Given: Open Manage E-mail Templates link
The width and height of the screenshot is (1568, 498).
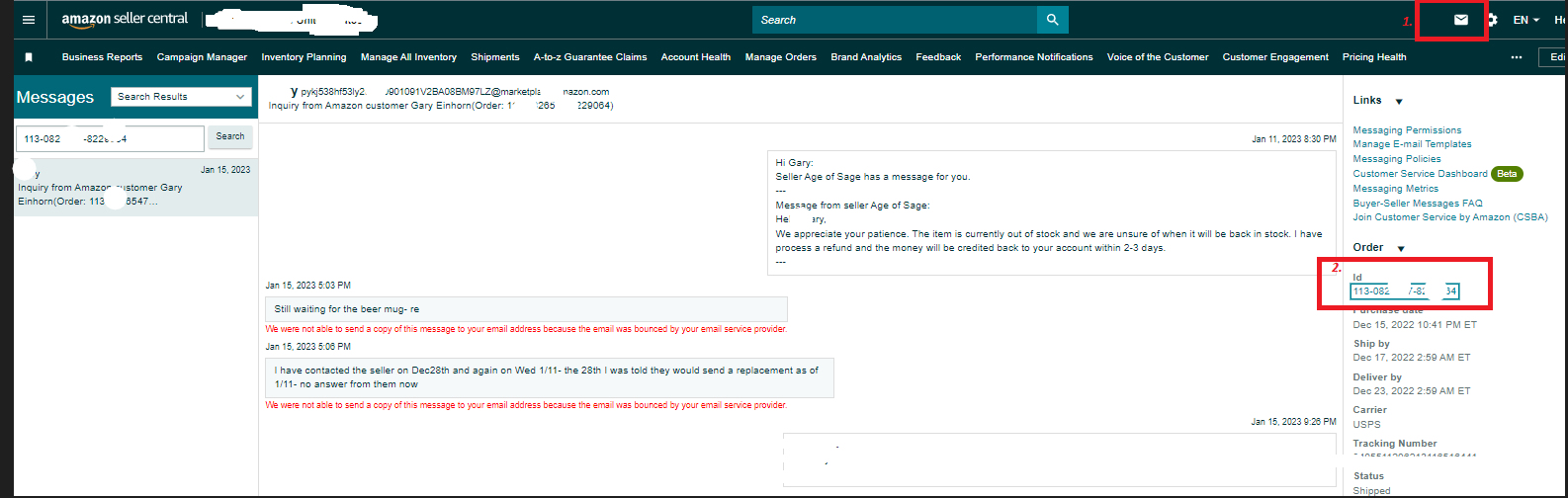Looking at the screenshot, I should click(1412, 144).
